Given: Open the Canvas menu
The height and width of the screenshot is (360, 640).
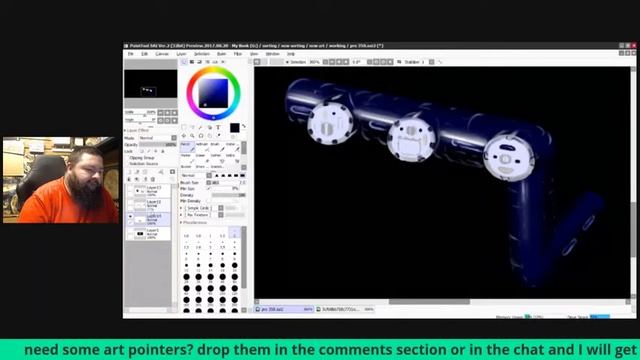Looking at the screenshot, I should coord(162,54).
